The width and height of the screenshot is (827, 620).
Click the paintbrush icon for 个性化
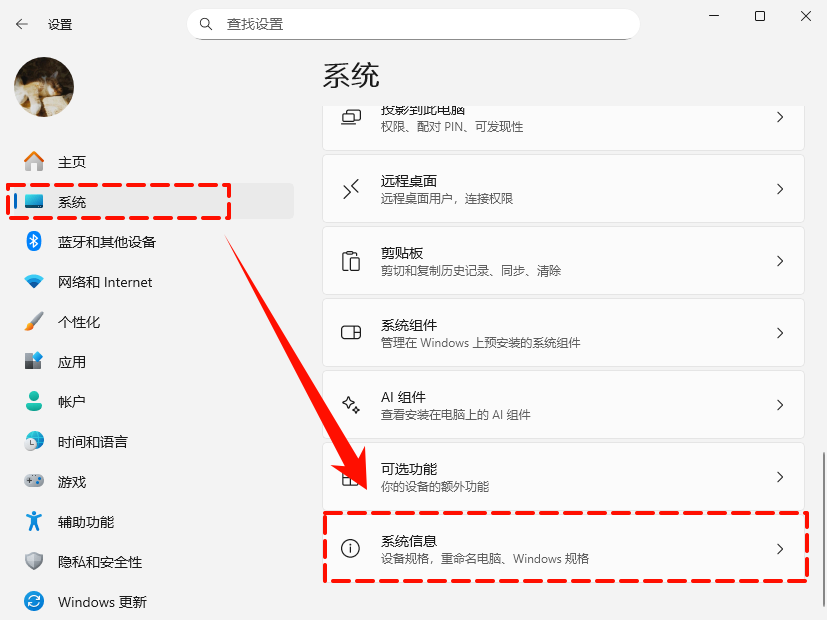coord(34,321)
